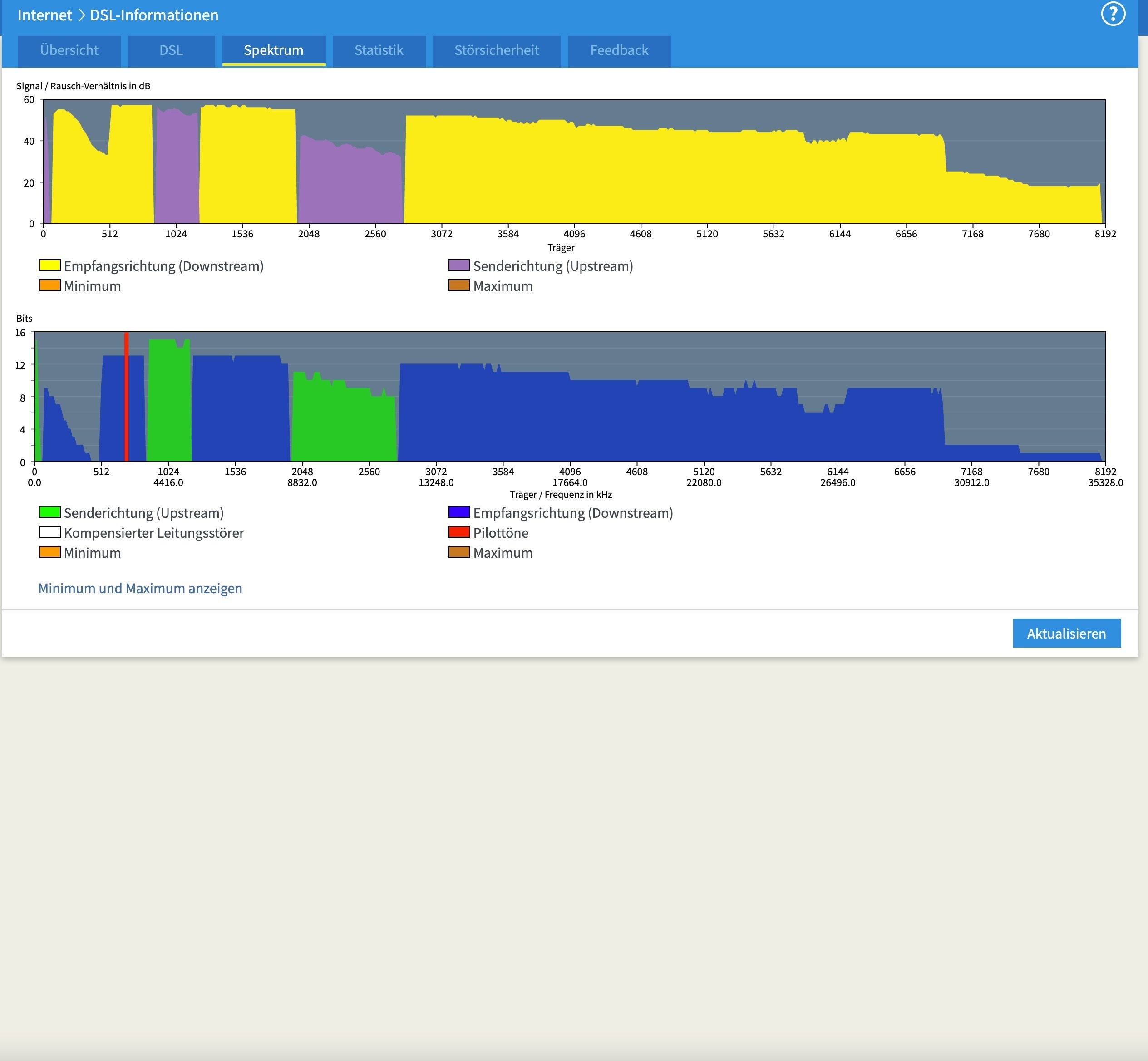
Task: Switch to the DSL tab
Action: [x=171, y=51]
